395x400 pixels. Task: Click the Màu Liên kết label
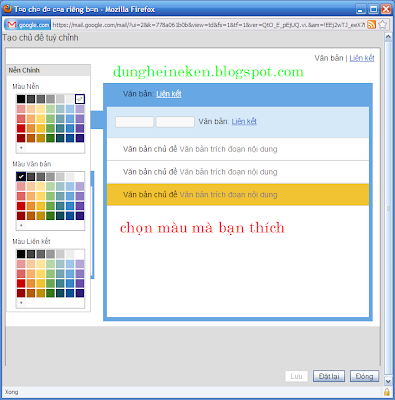click(31, 241)
